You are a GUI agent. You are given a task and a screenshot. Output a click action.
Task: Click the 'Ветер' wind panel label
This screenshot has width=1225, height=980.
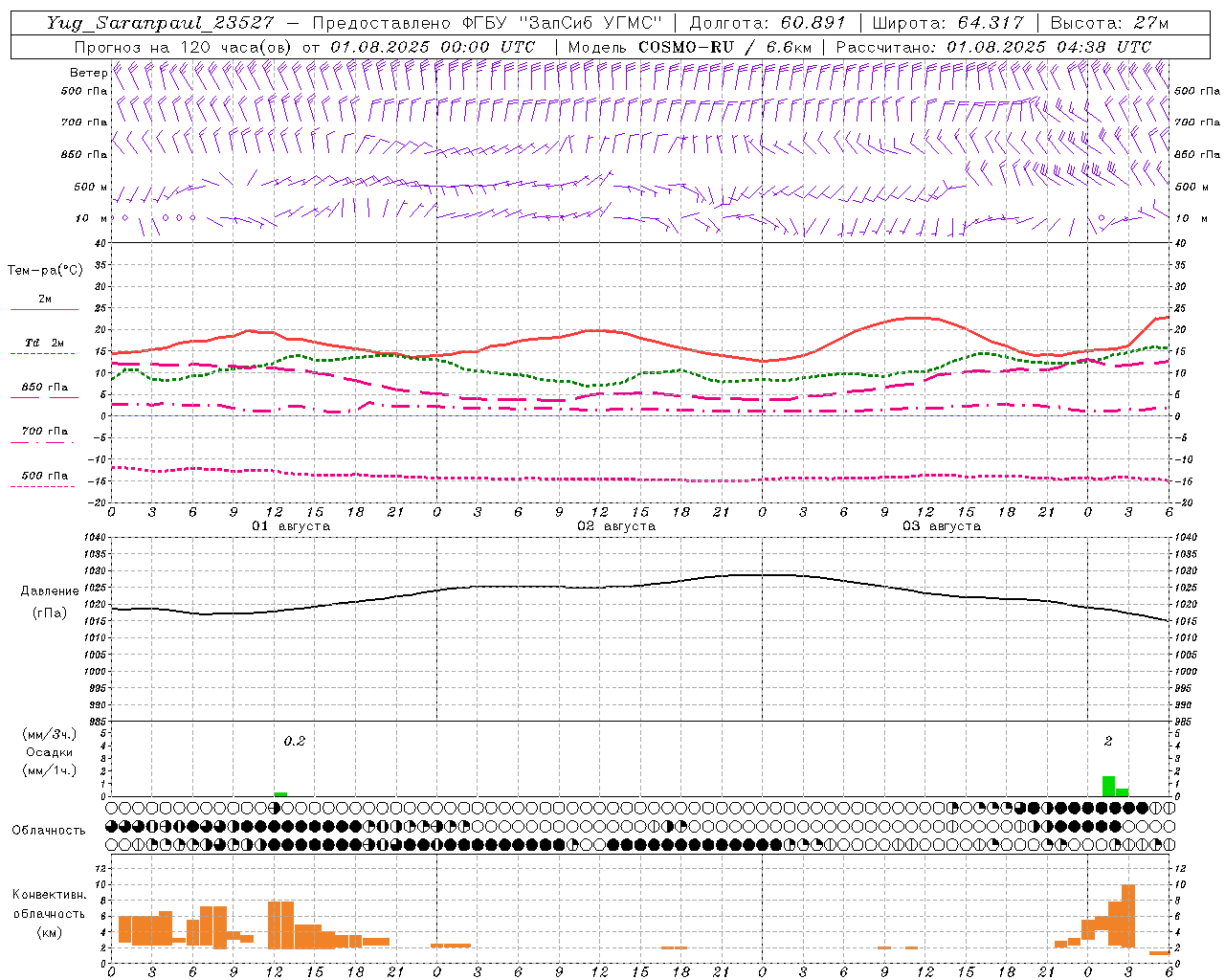pos(88,73)
